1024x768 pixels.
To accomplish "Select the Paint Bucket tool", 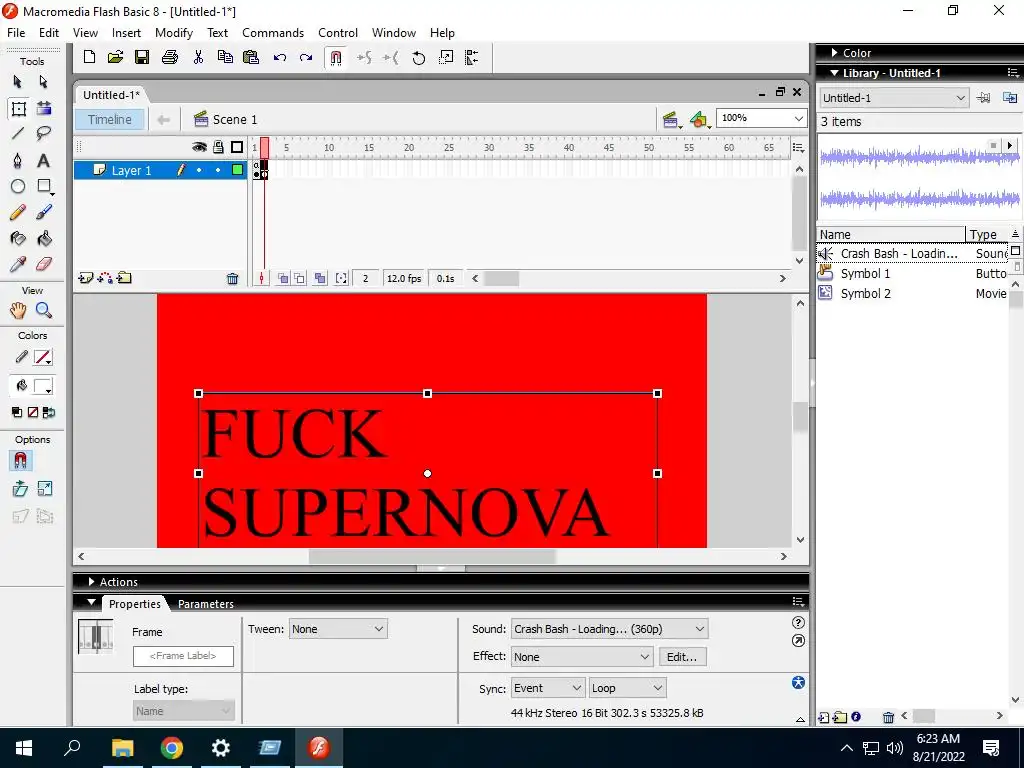I will (44, 238).
